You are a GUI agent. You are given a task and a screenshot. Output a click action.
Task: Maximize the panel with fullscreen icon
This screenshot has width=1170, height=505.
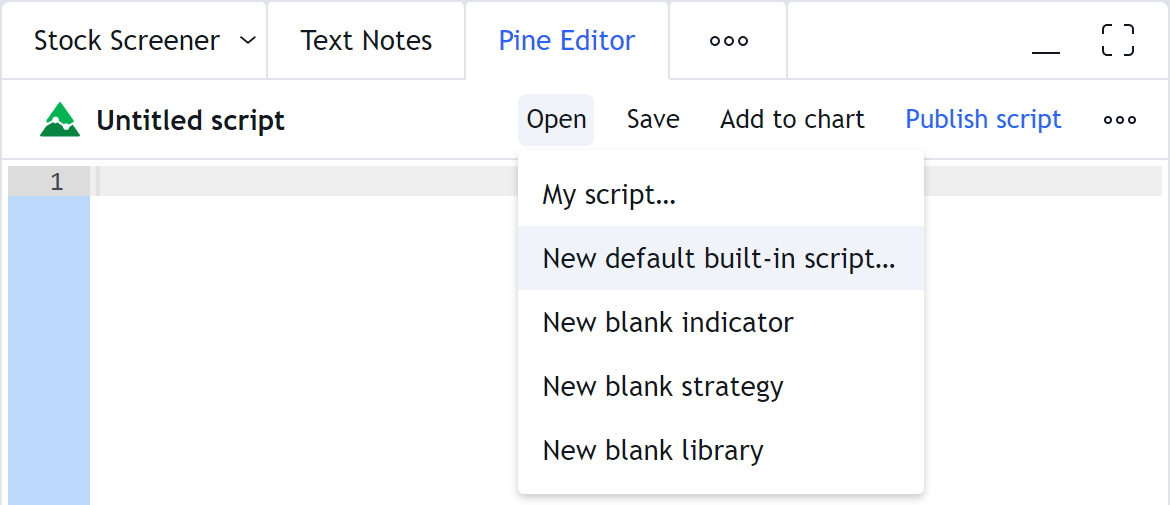coord(1118,40)
